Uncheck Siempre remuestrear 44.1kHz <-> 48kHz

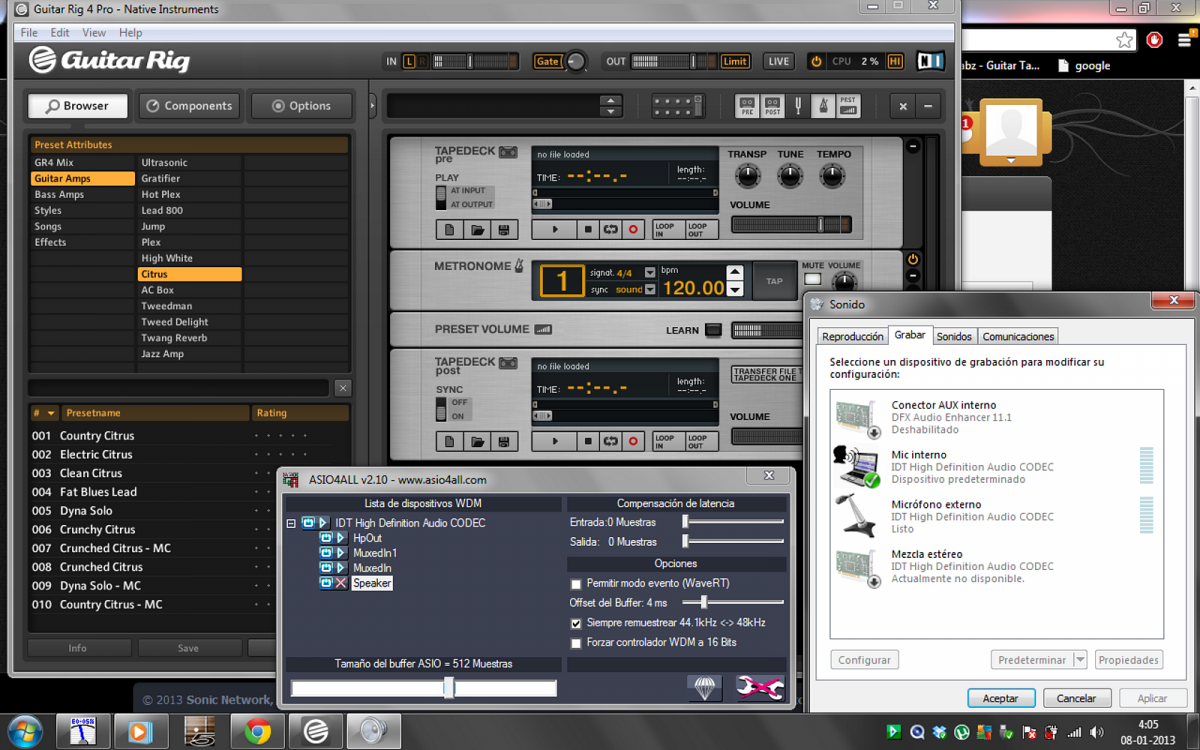[576, 623]
